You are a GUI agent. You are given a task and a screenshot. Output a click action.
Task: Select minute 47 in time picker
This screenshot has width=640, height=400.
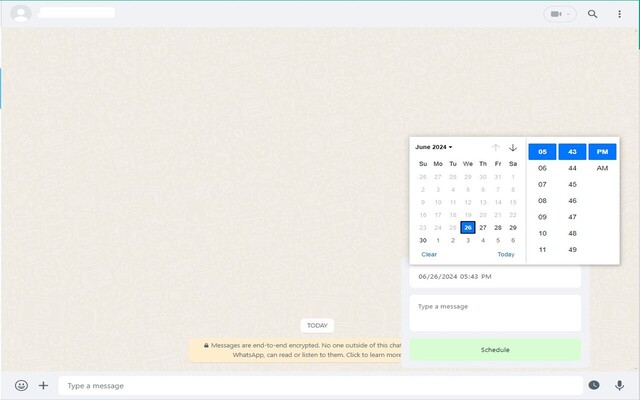point(572,217)
